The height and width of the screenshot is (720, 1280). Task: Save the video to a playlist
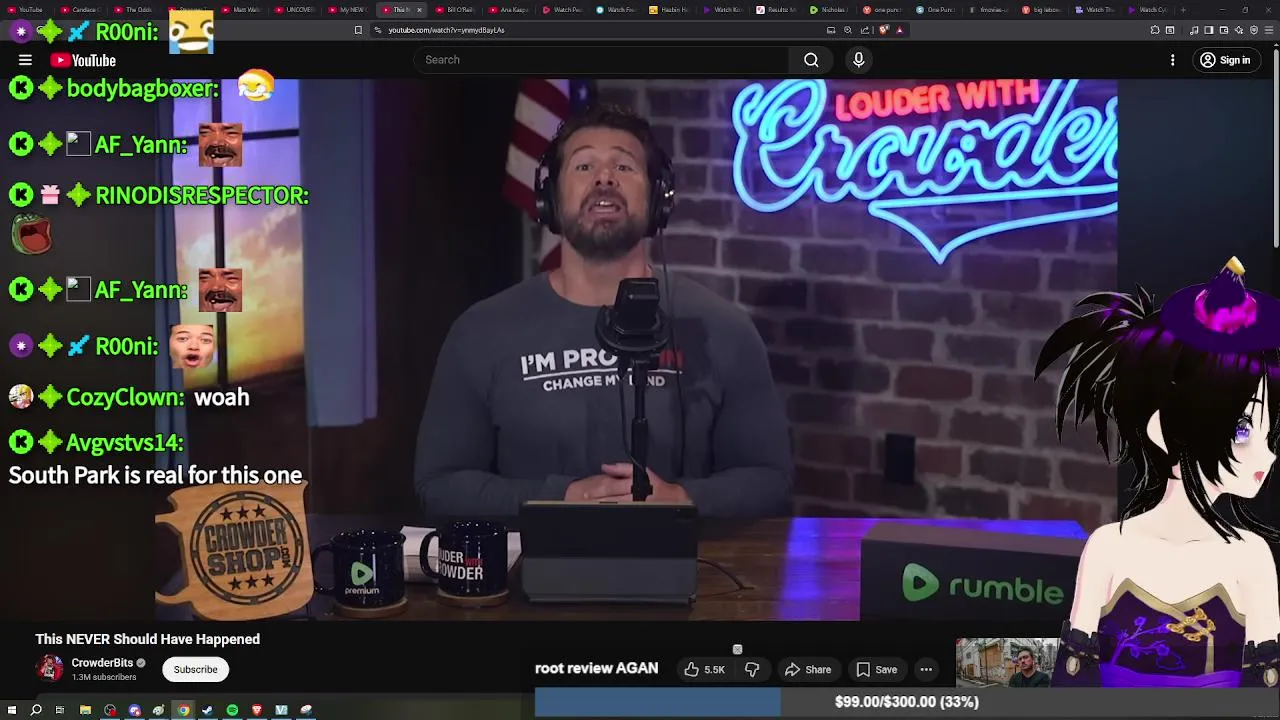click(x=876, y=670)
